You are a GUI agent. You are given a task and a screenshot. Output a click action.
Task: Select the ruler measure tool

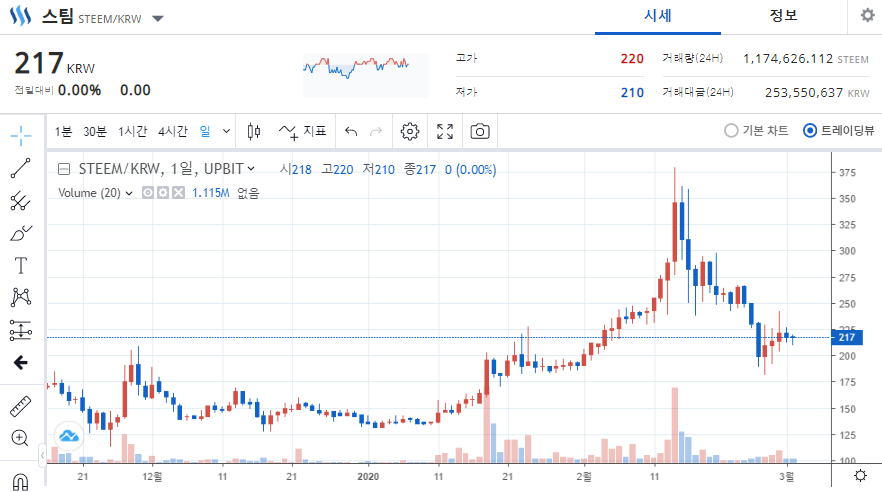(21, 406)
